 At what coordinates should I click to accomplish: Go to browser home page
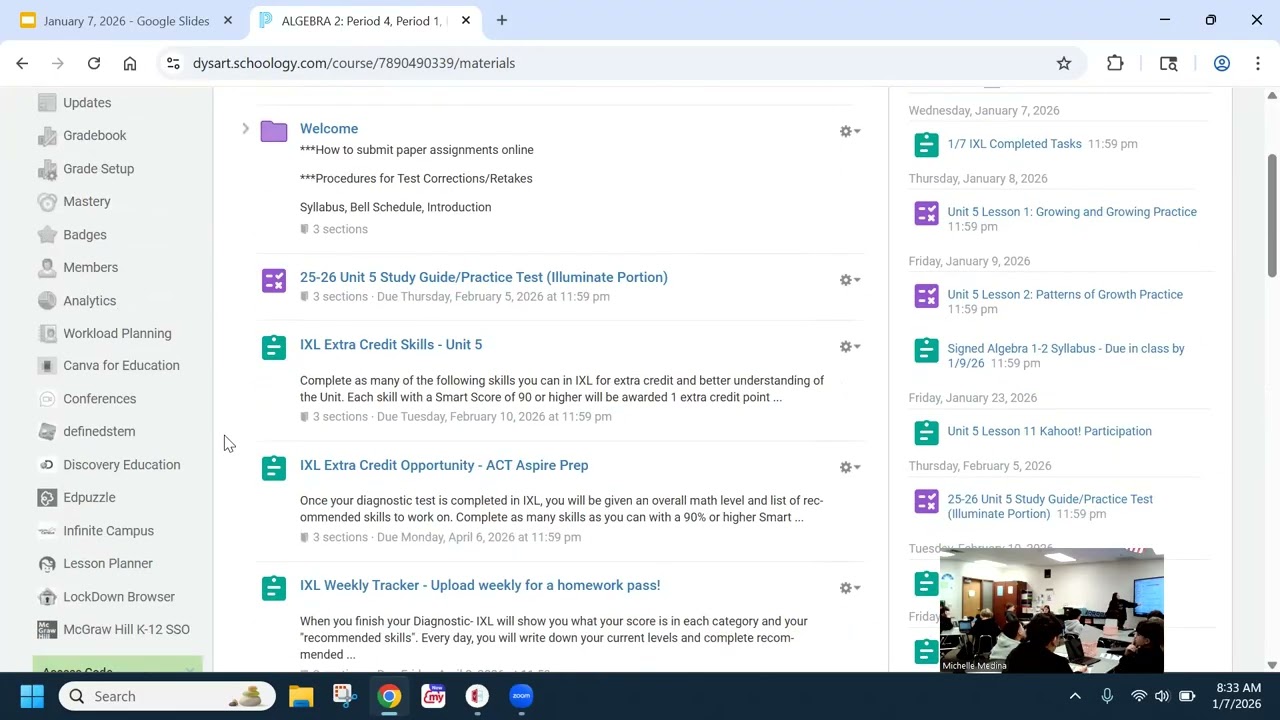(130, 63)
